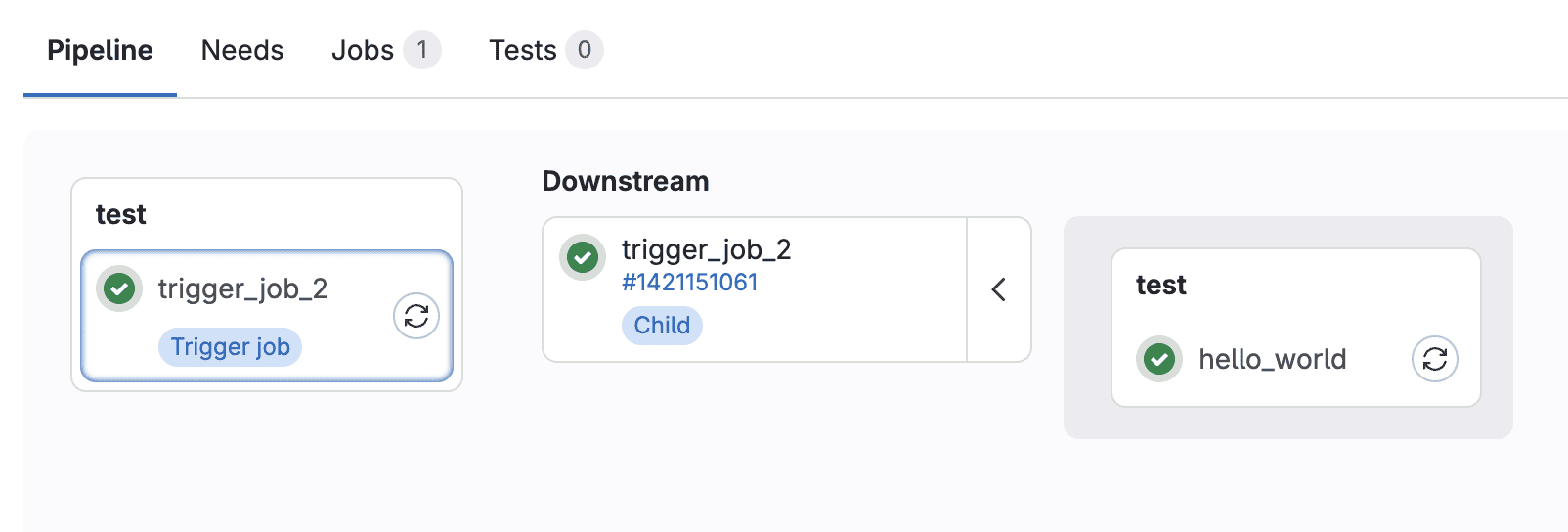Viewport: 1568px width, 532px height.
Task: Click the retry icon next to hello_world
Action: (x=1434, y=359)
